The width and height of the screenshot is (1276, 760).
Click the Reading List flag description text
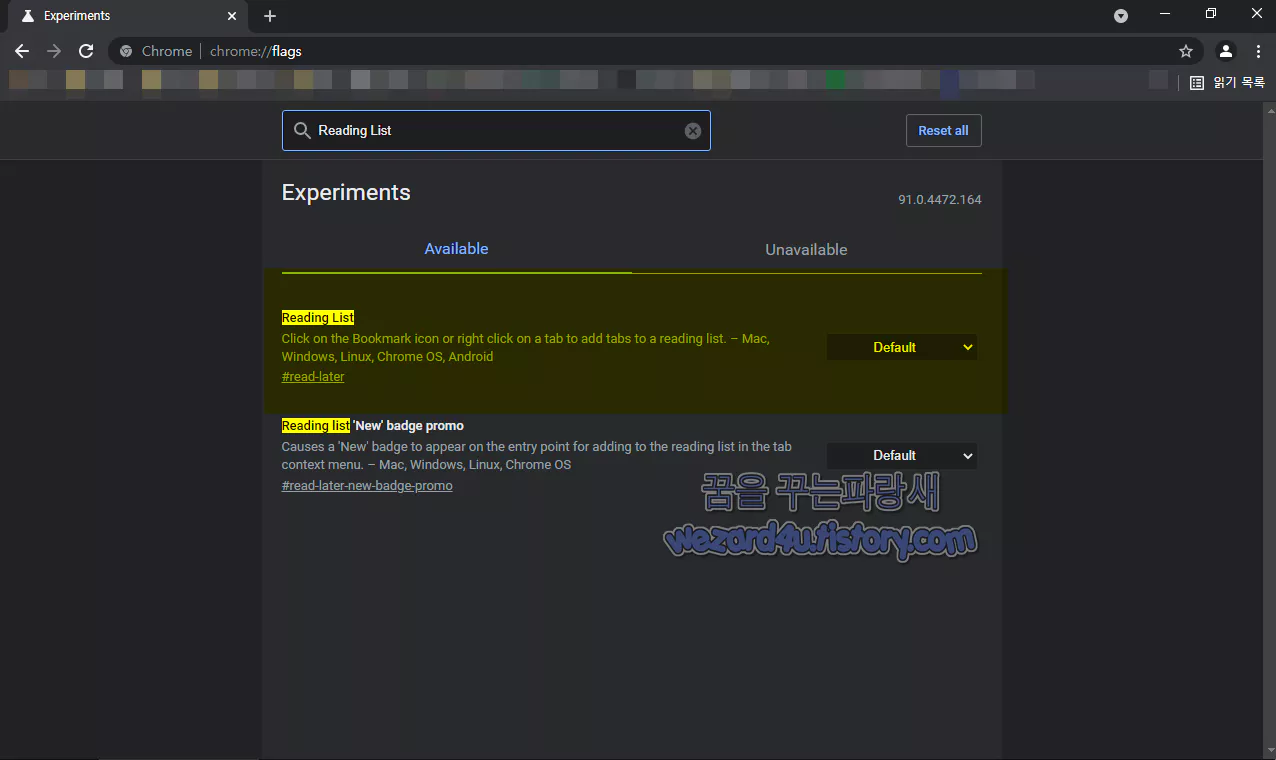(526, 347)
